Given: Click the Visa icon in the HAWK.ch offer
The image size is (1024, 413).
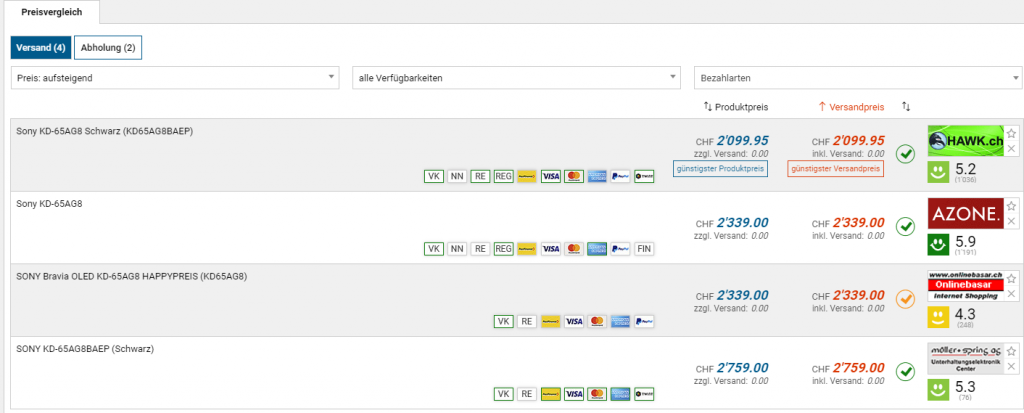Looking at the screenshot, I should point(550,176).
